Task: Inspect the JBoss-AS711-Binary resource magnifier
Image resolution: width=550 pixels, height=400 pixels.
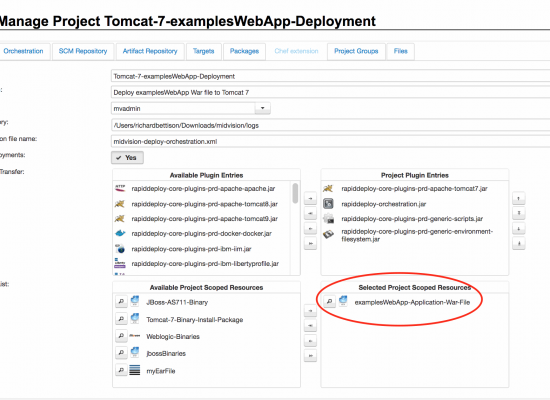Action: (x=121, y=301)
